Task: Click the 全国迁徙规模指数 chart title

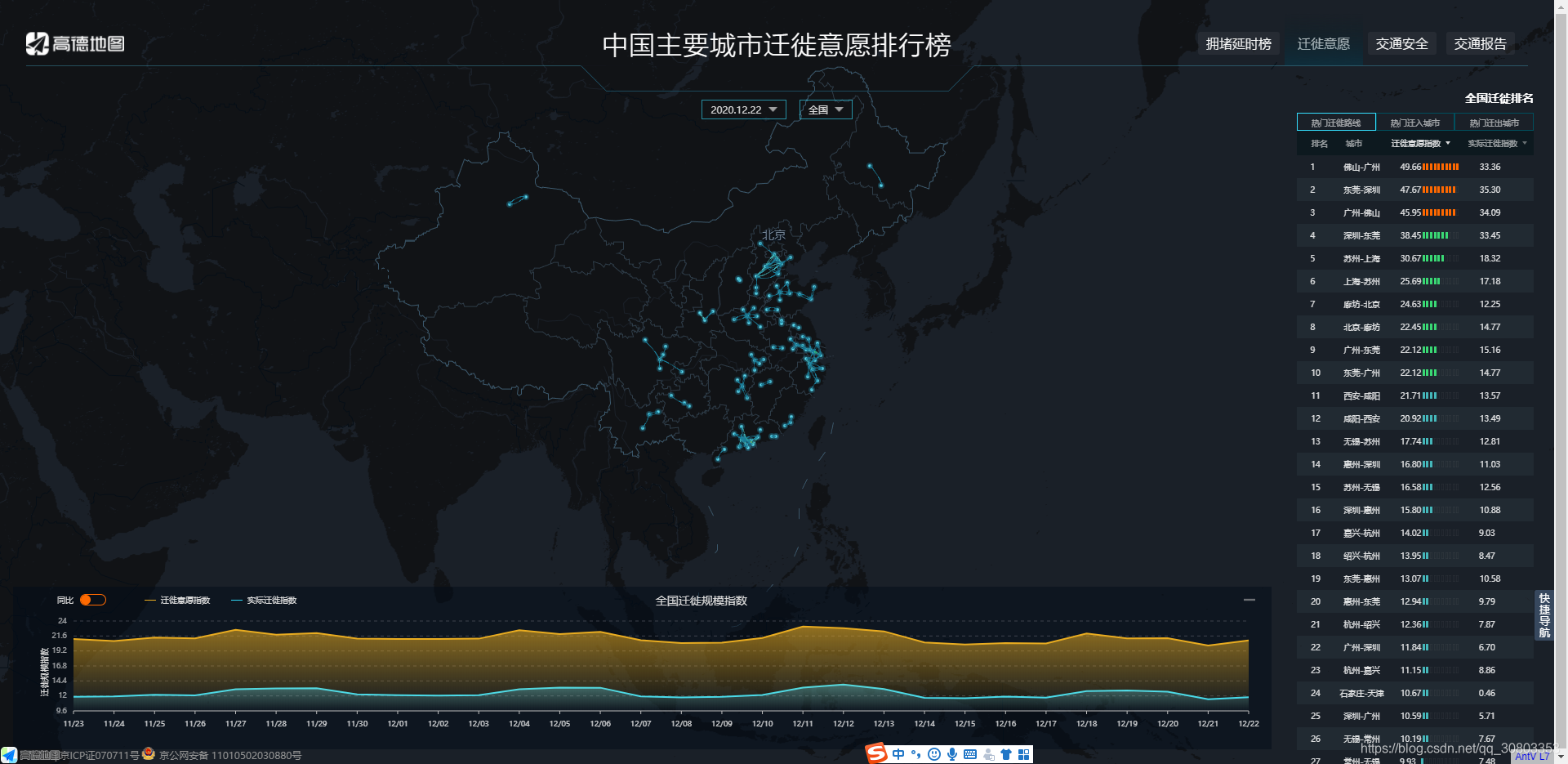Action: pyautogui.click(x=702, y=601)
